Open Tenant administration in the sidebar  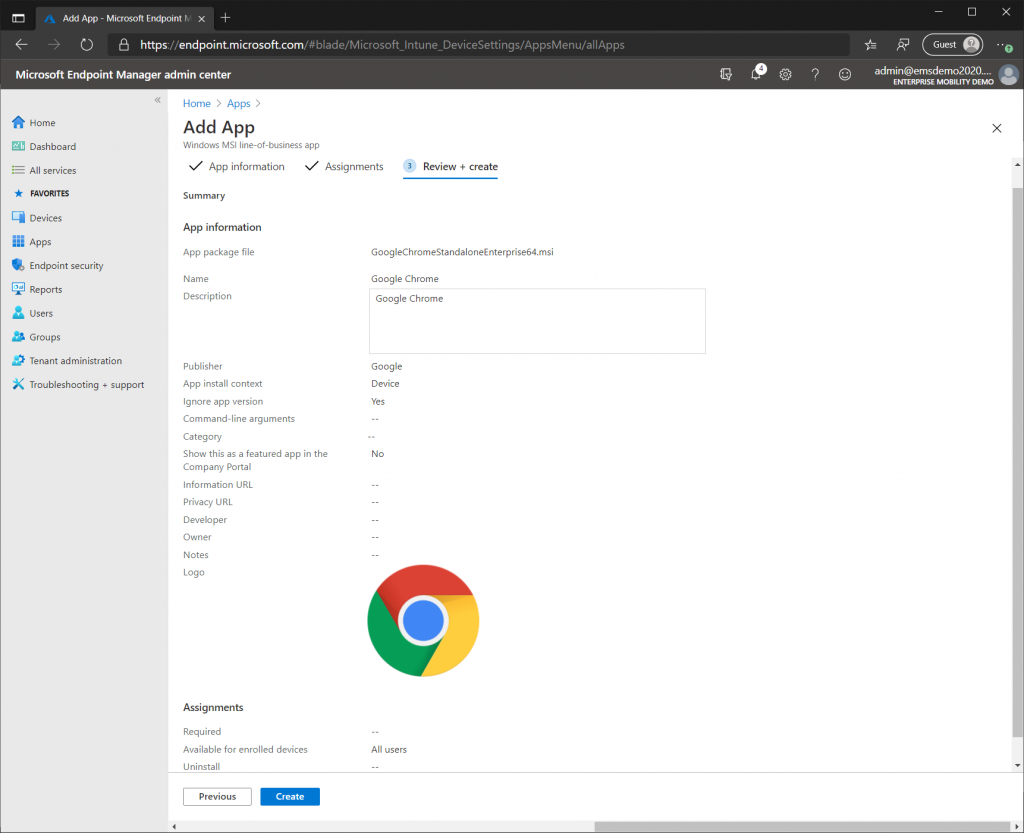67,360
